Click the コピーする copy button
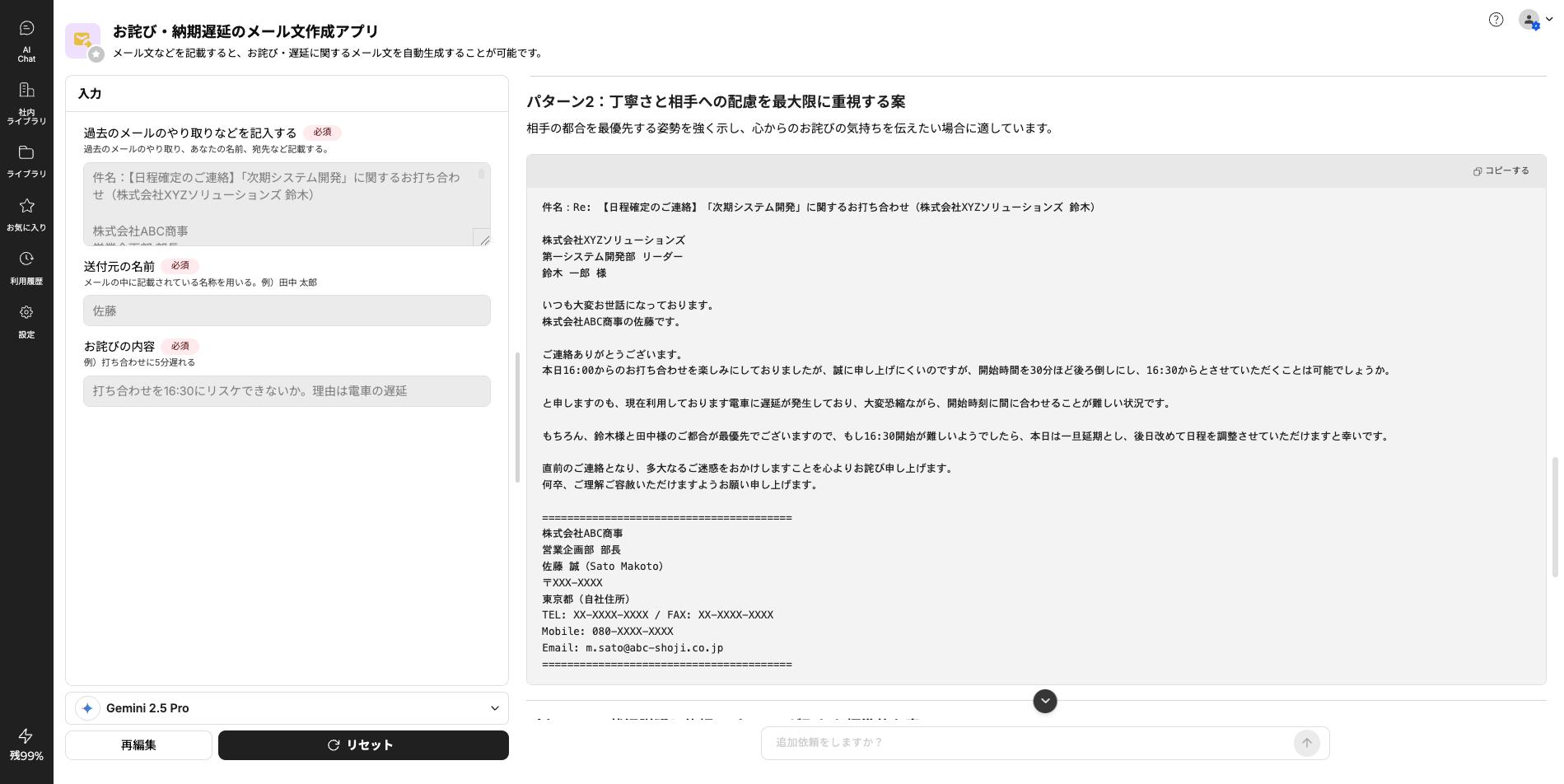The height and width of the screenshot is (784, 1564). (1501, 171)
